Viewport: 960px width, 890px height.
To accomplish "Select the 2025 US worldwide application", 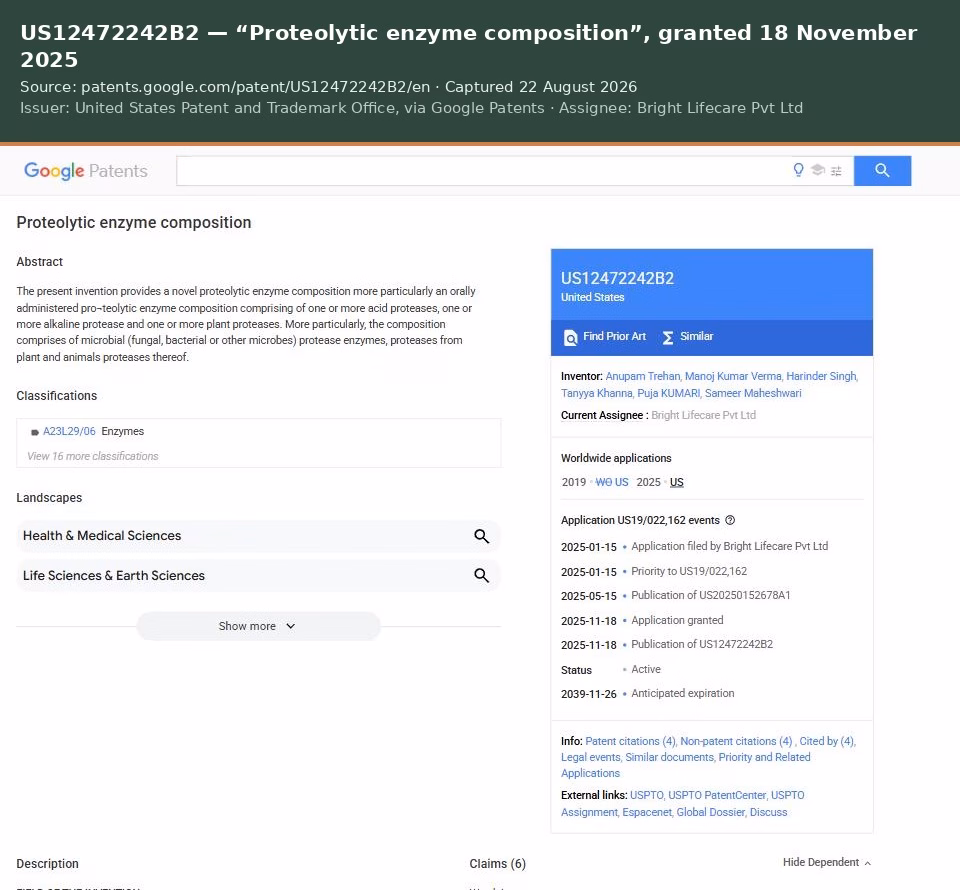I will pos(677,482).
